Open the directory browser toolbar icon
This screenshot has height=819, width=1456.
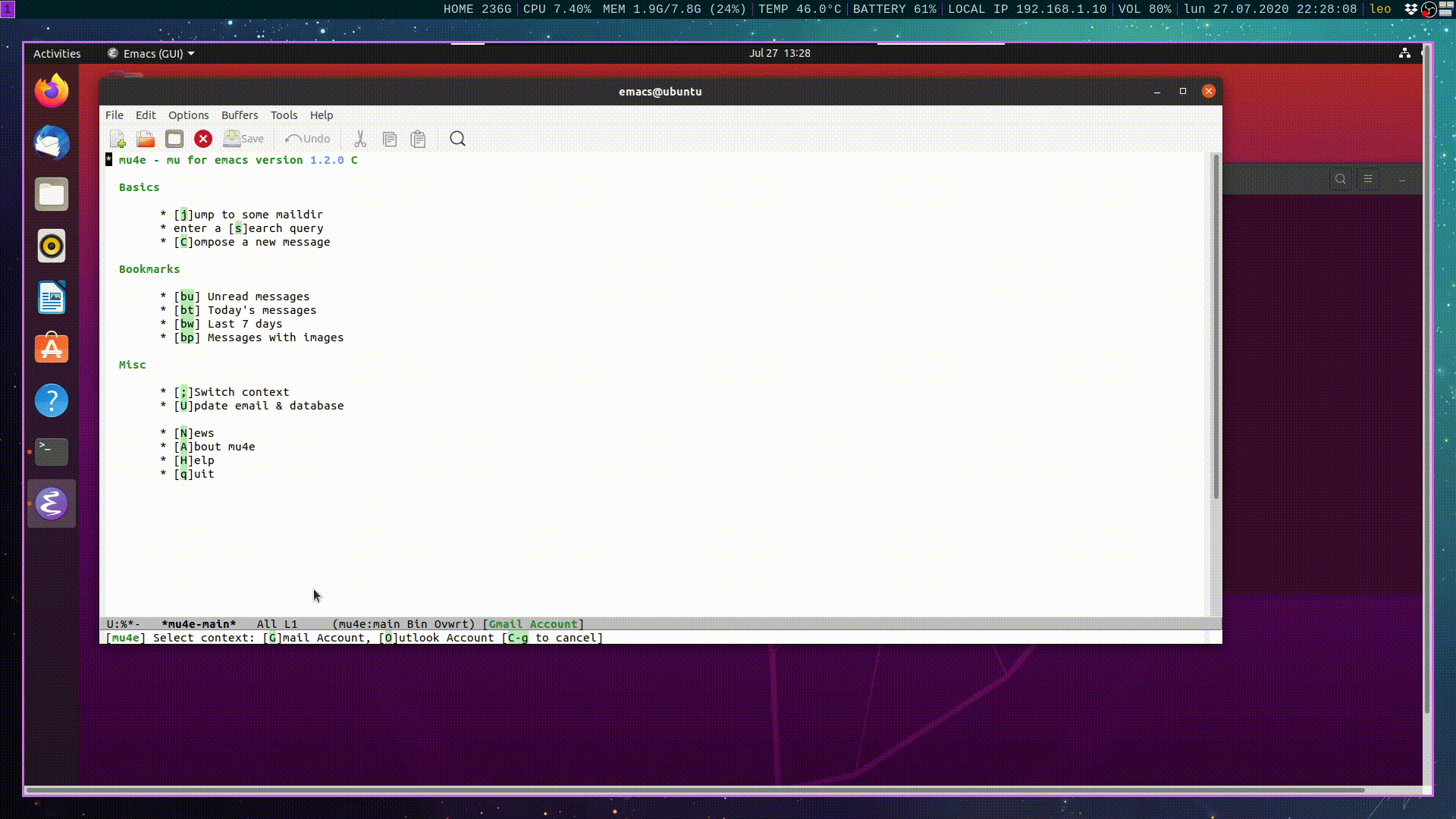[x=174, y=139]
